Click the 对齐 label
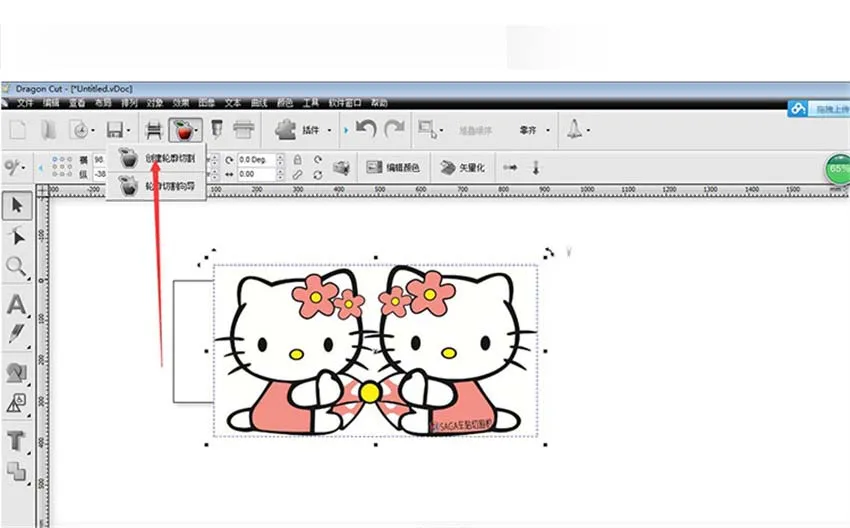 [x=528, y=130]
